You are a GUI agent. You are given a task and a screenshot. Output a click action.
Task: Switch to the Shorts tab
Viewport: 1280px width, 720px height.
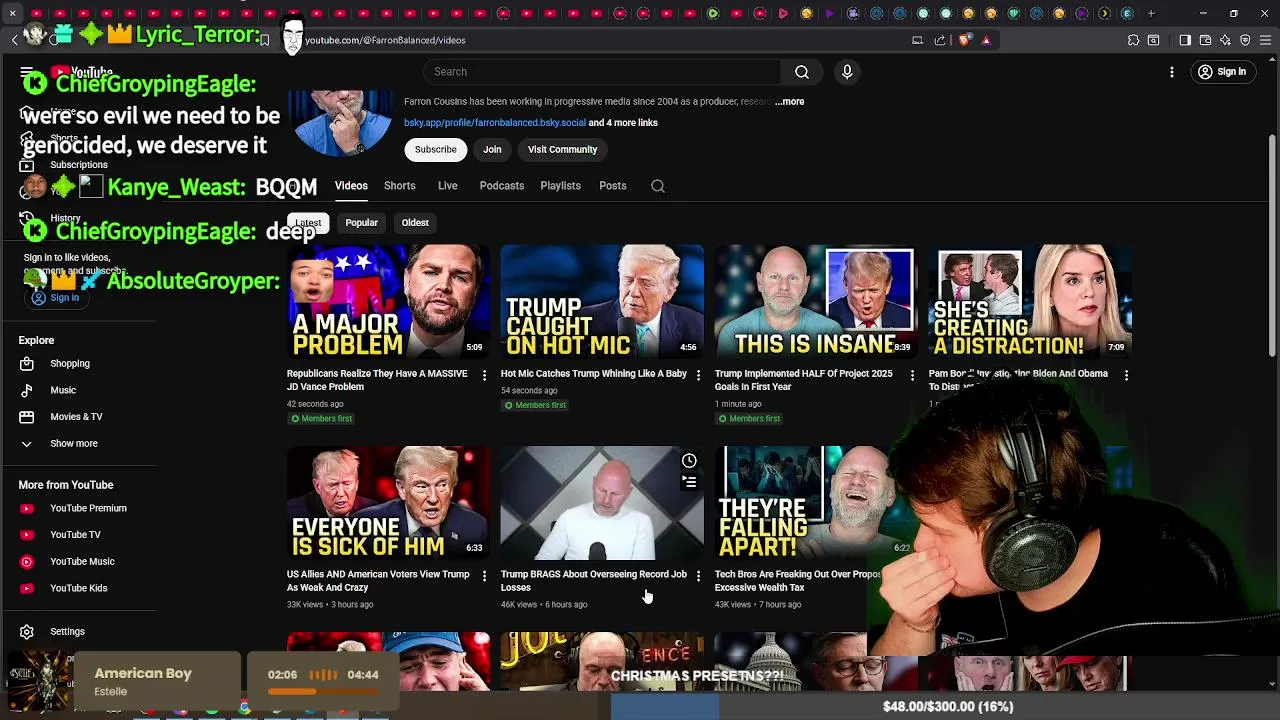click(400, 186)
